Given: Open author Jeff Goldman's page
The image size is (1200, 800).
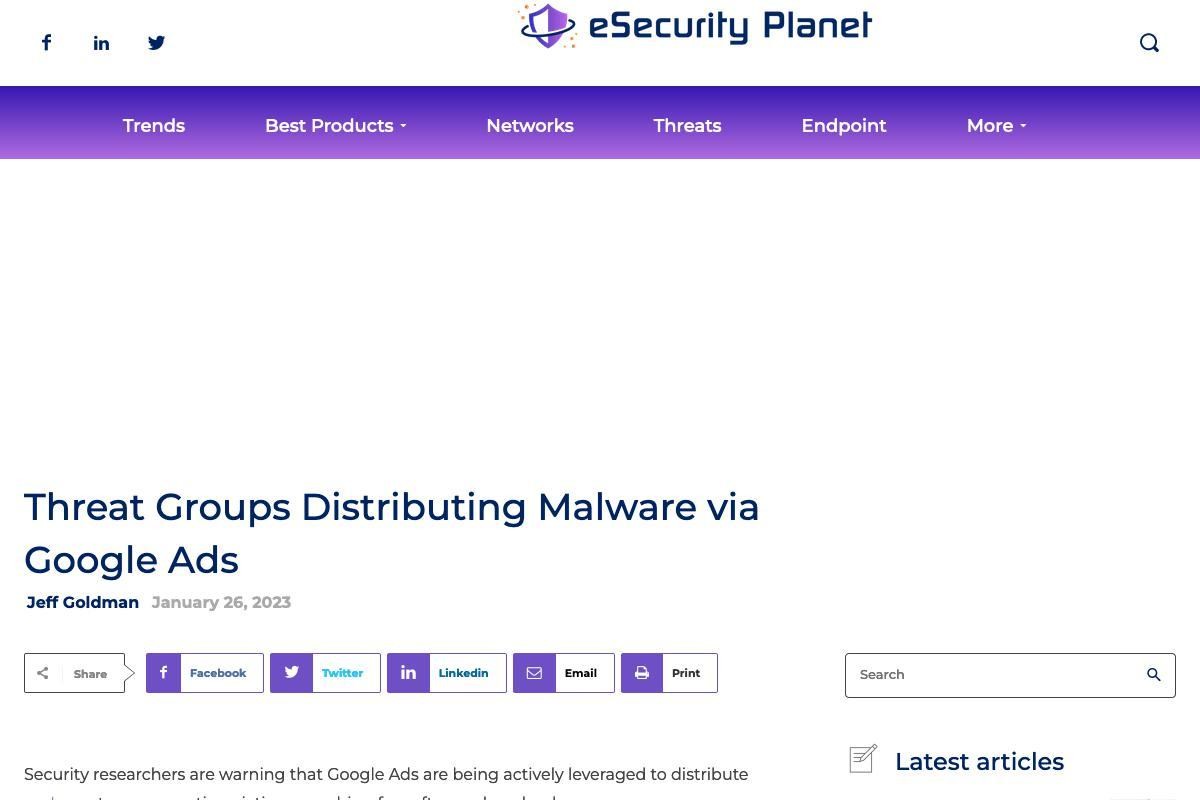Looking at the screenshot, I should pyautogui.click(x=83, y=602).
